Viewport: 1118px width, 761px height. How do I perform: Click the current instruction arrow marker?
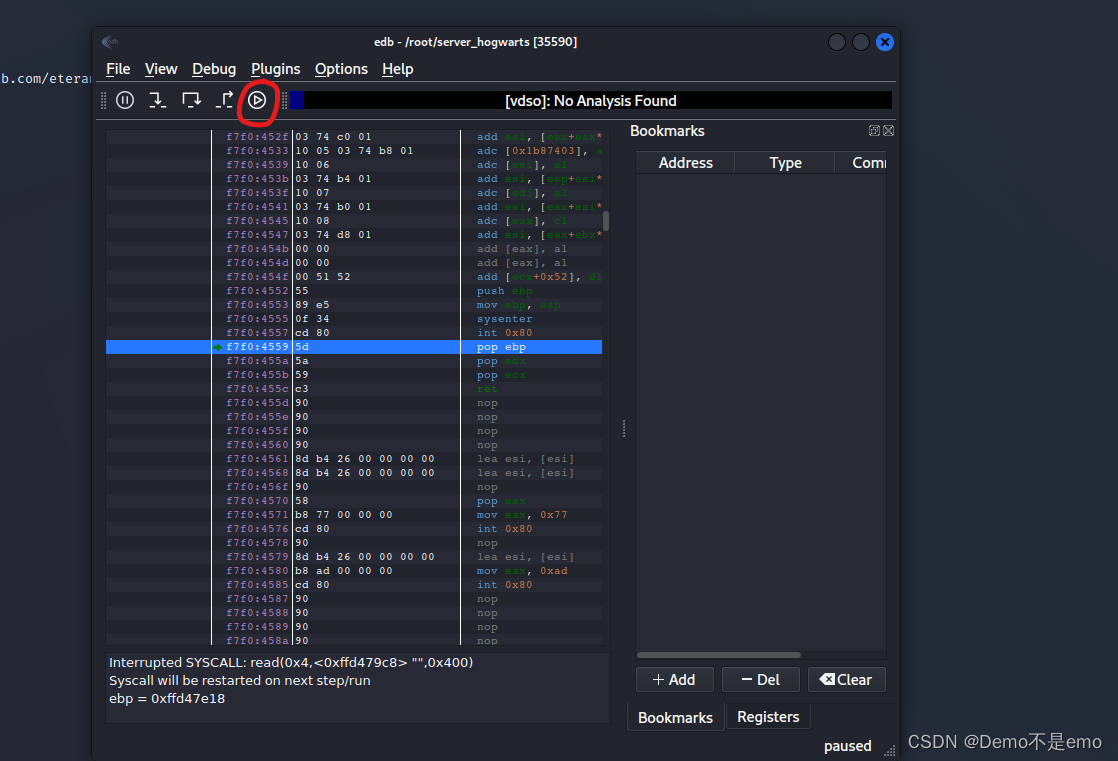pos(217,347)
